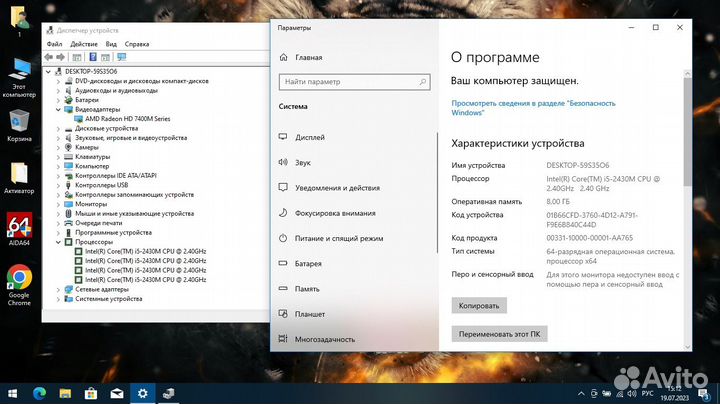The height and width of the screenshot is (404, 720).
Task: Open Mail app from taskbar
Action: (117, 393)
